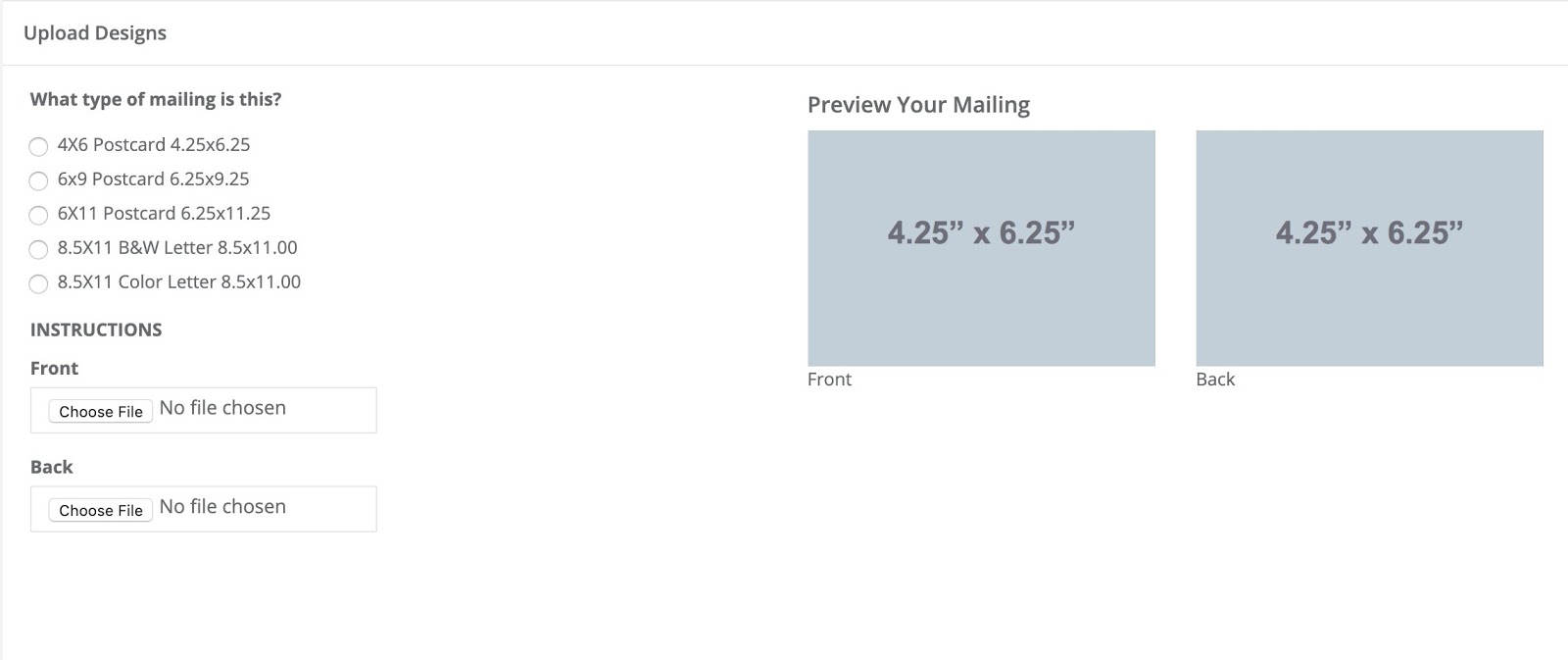Choose the 6x9 Postcard 6.25x9.25 radio option
This screenshot has width=1568, height=660.
click(x=38, y=180)
